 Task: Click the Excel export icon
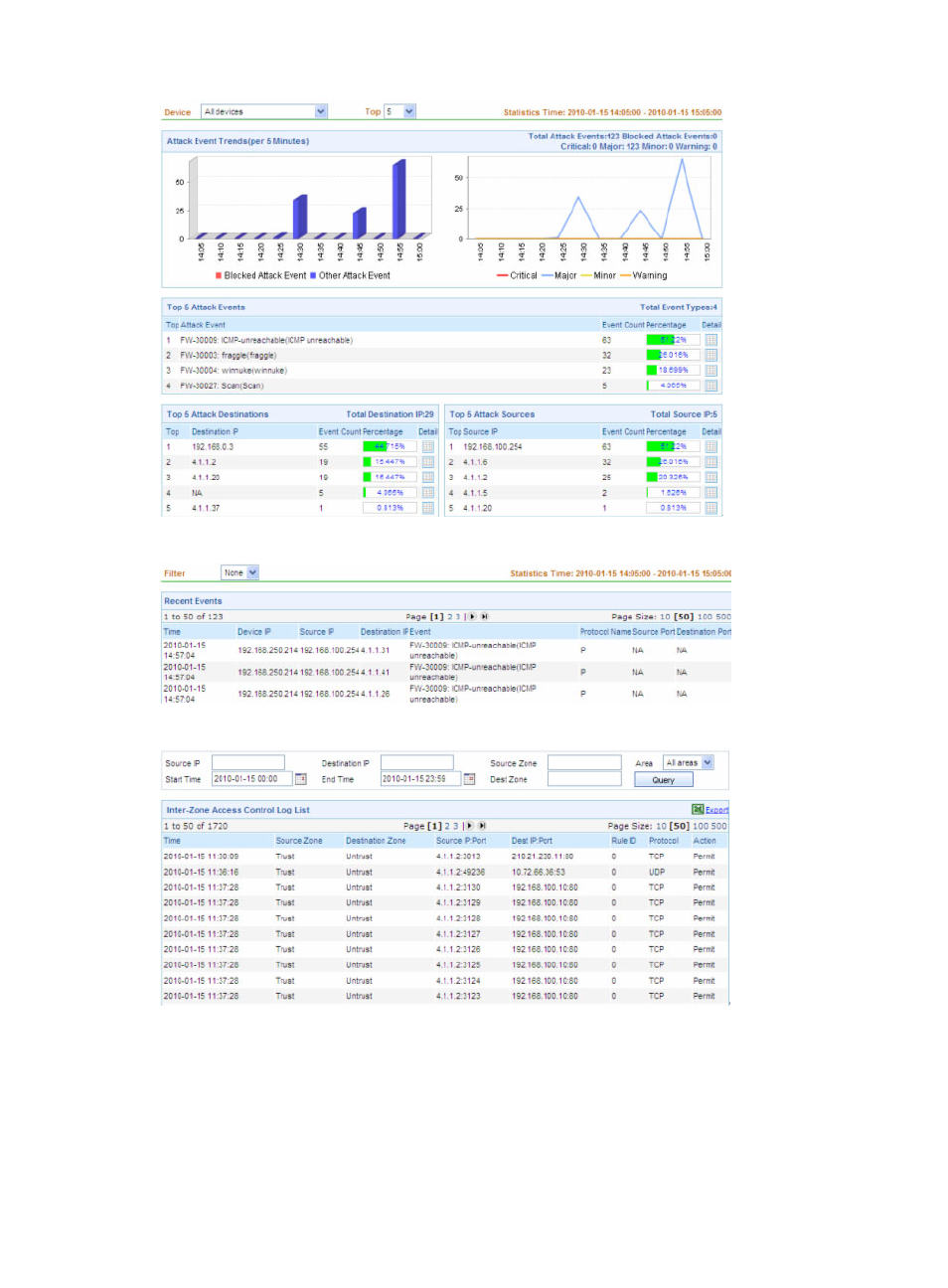click(x=698, y=810)
